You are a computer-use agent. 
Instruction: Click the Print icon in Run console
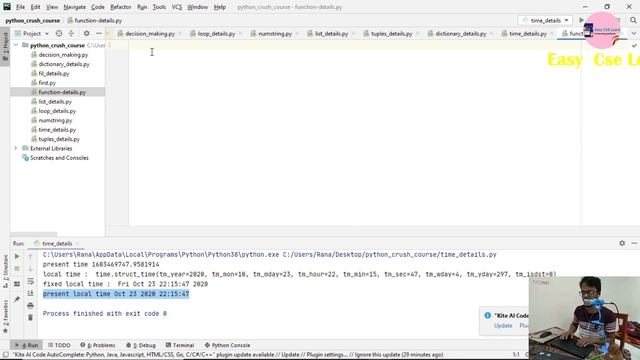click(x=30, y=305)
